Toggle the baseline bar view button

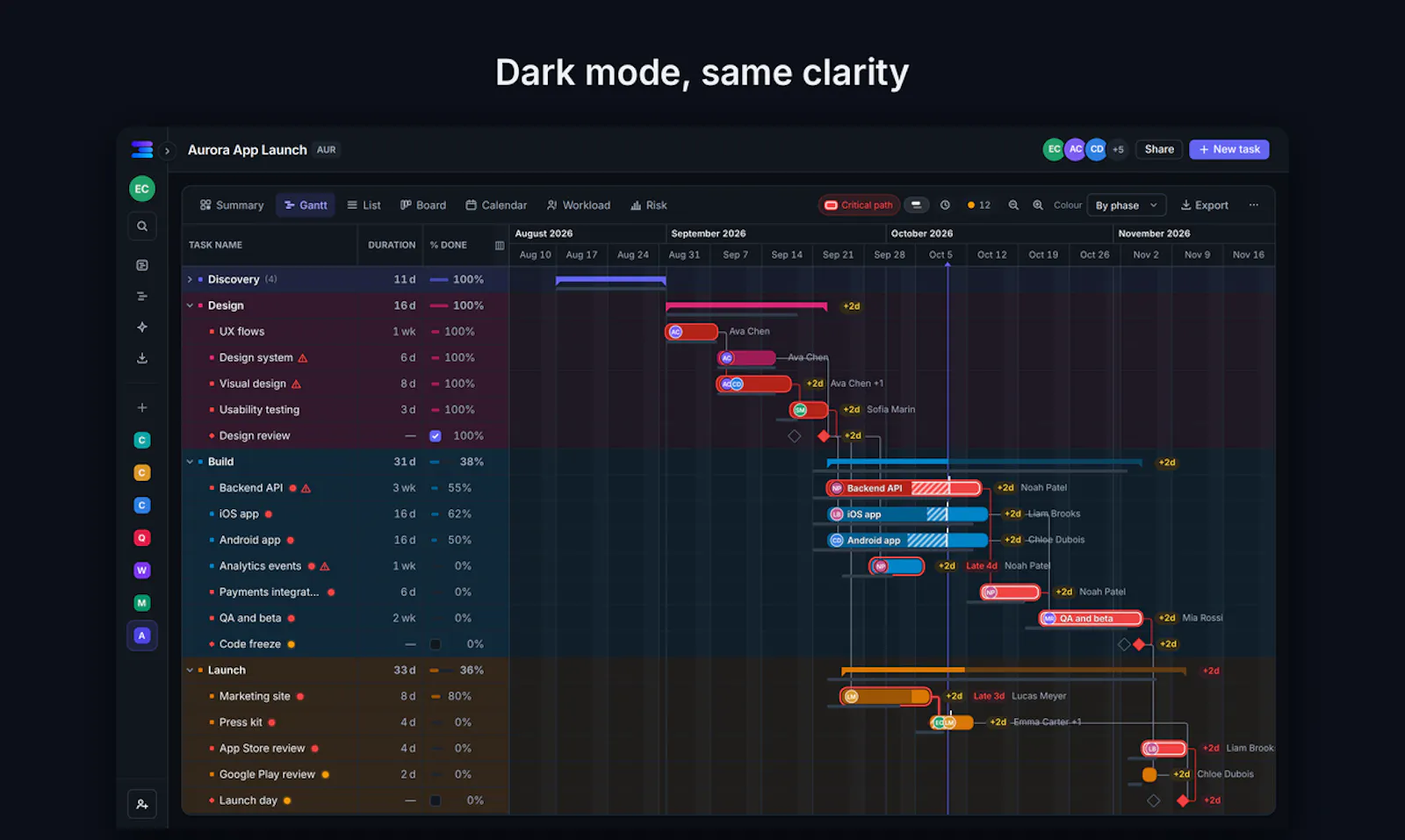[x=916, y=205]
